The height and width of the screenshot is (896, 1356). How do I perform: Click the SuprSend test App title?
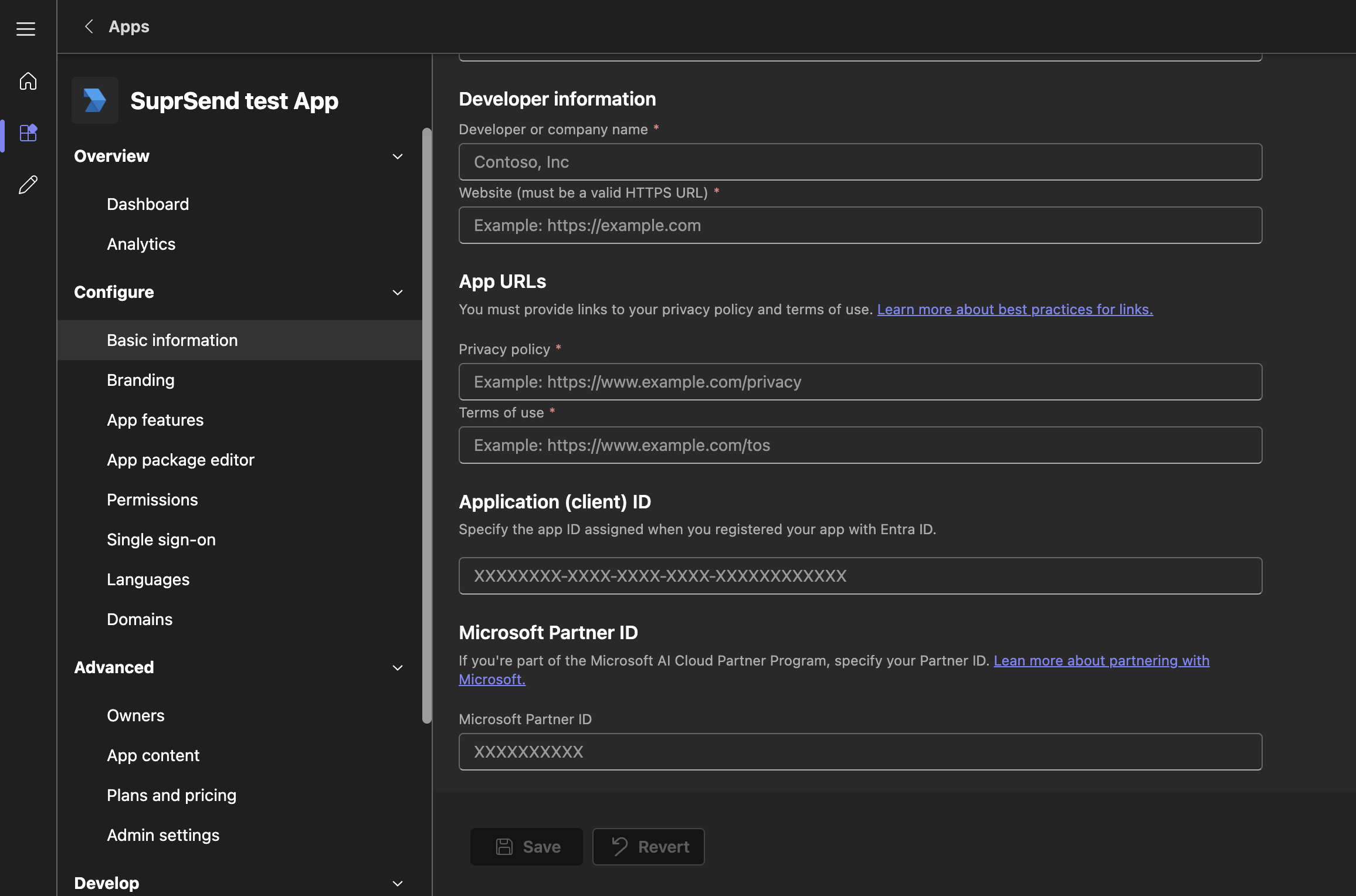pos(234,101)
